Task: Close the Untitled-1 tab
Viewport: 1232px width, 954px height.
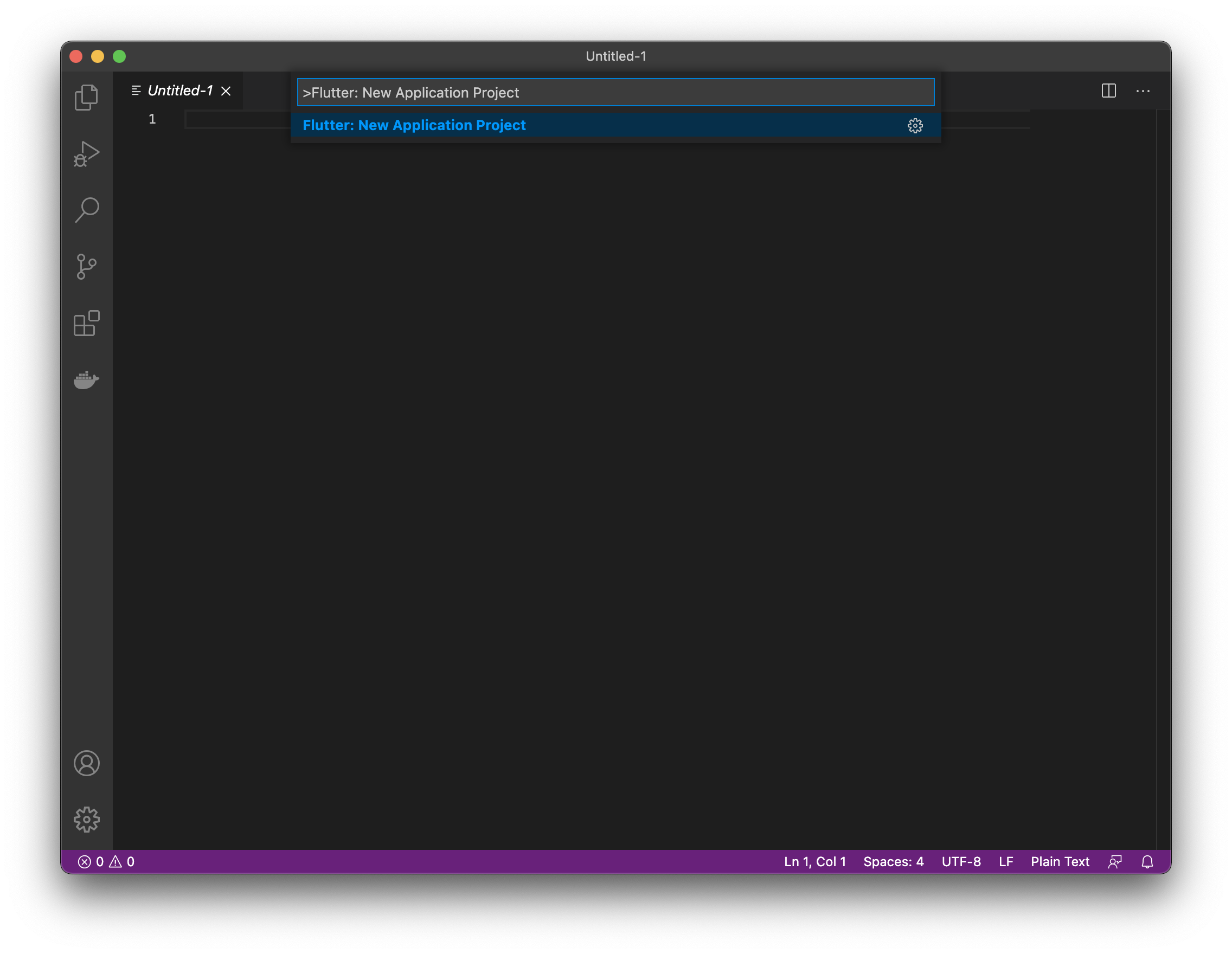Action: [226, 91]
